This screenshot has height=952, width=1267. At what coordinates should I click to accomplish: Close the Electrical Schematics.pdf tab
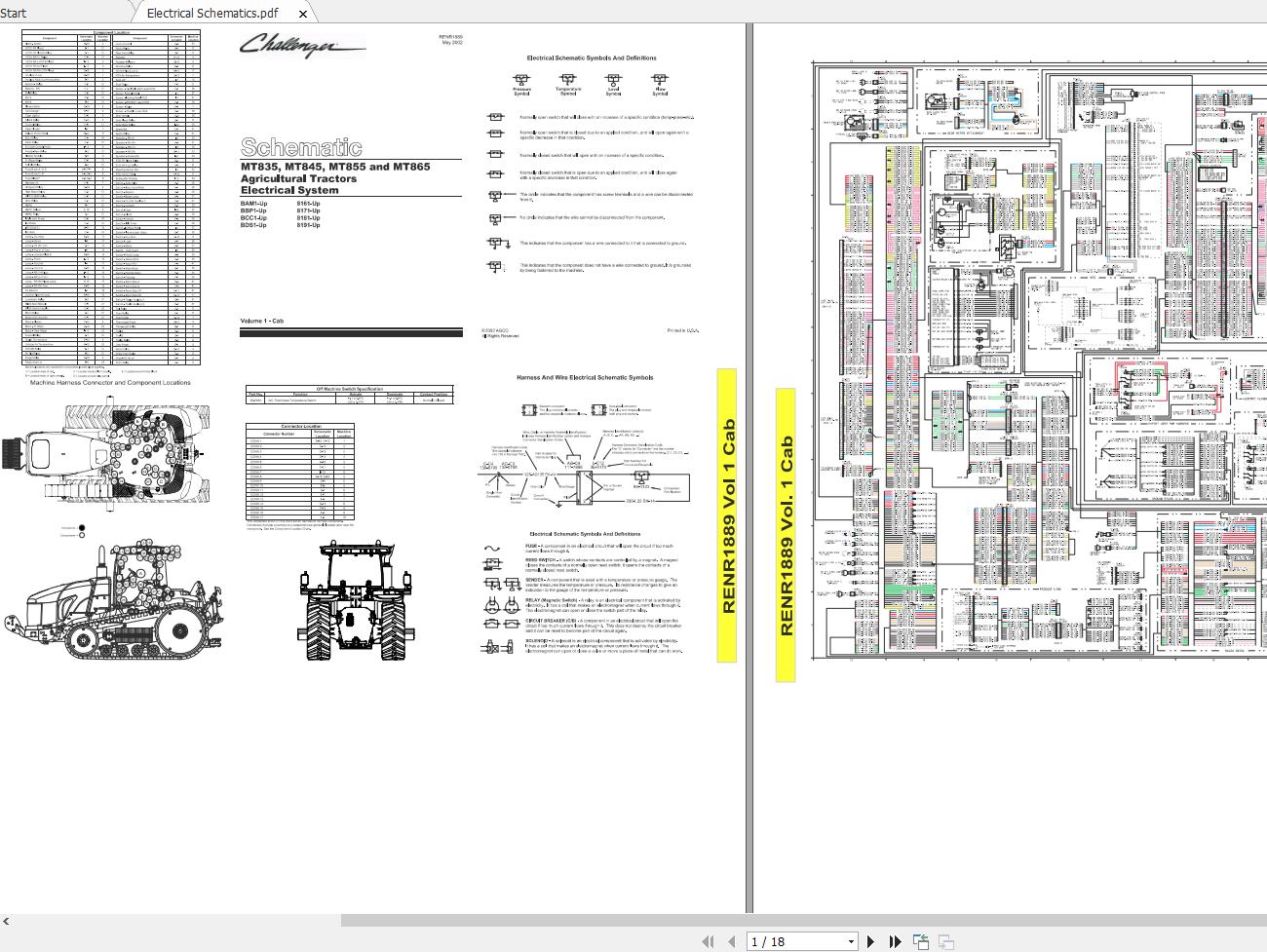pyautogui.click(x=303, y=14)
